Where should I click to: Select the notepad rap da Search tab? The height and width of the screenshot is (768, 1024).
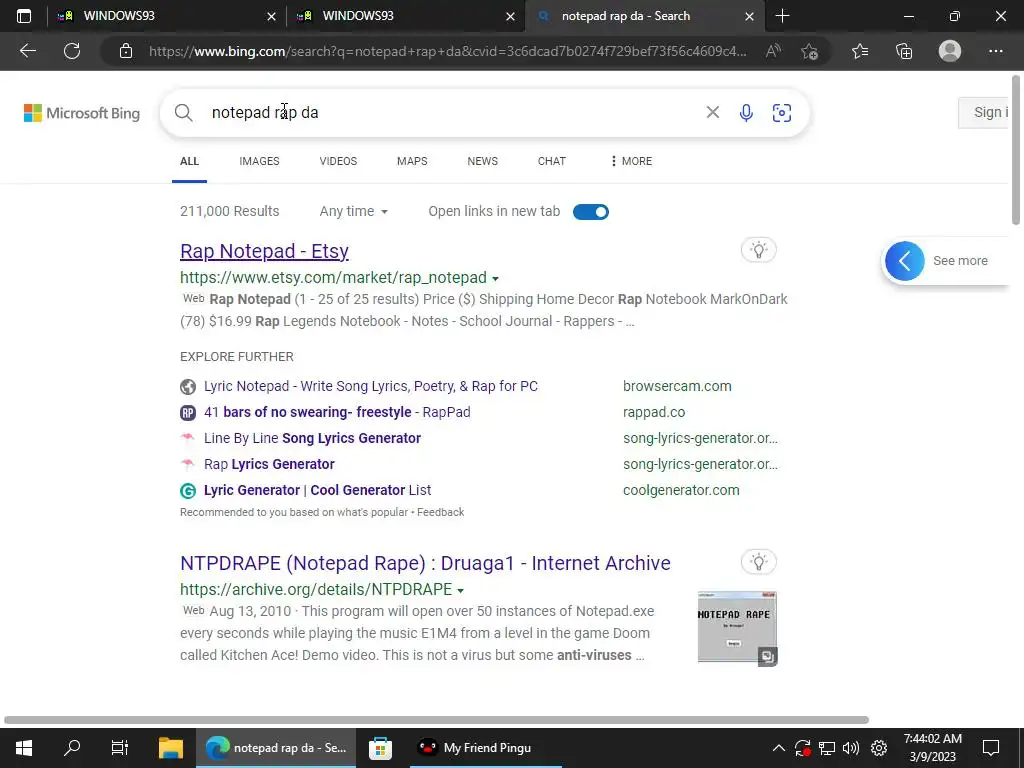click(645, 16)
